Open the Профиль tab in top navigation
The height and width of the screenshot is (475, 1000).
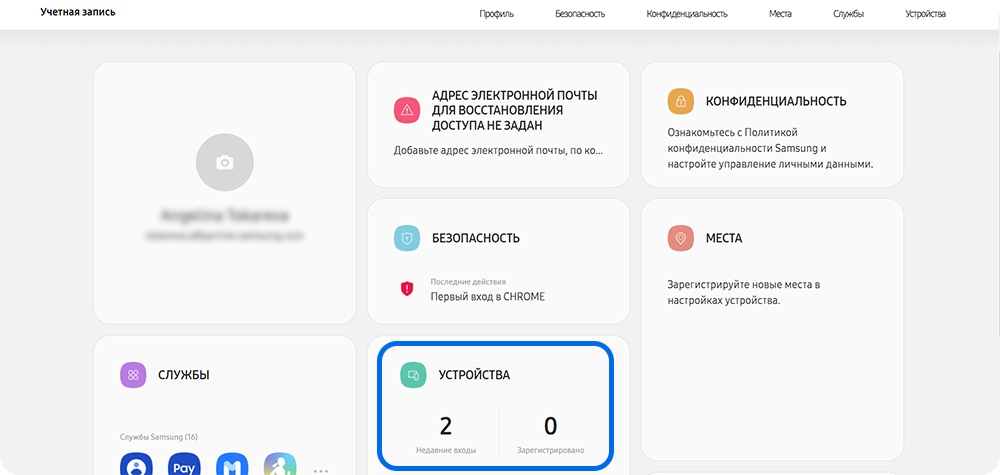point(496,14)
